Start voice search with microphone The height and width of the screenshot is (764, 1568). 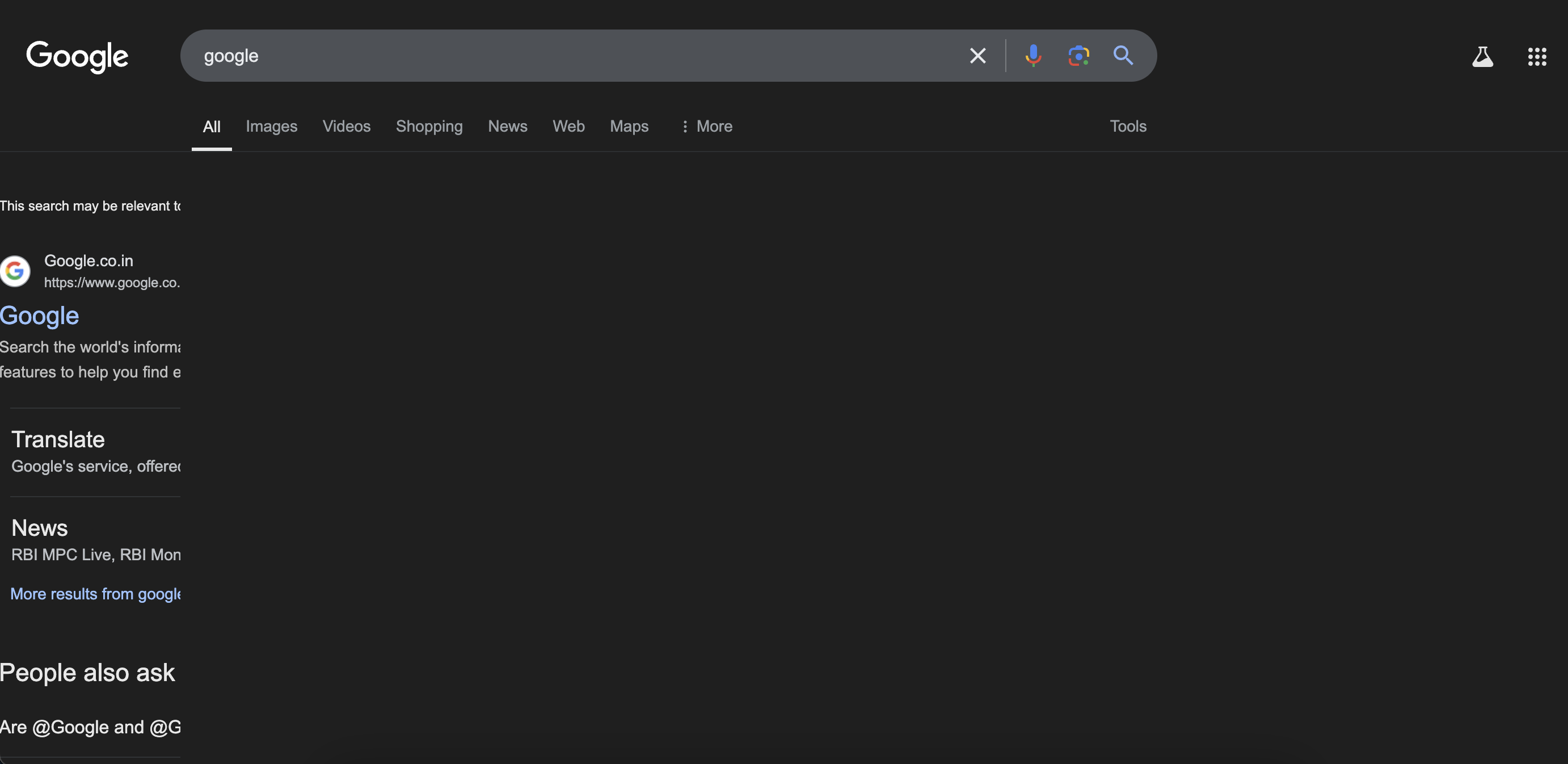click(1033, 56)
